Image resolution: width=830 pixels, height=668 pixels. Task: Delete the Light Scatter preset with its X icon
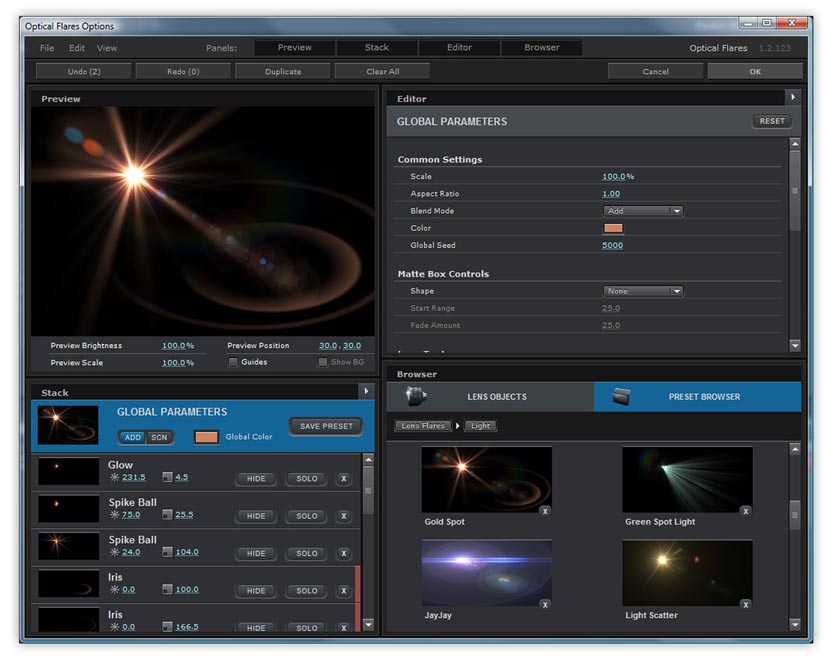pyautogui.click(x=745, y=604)
